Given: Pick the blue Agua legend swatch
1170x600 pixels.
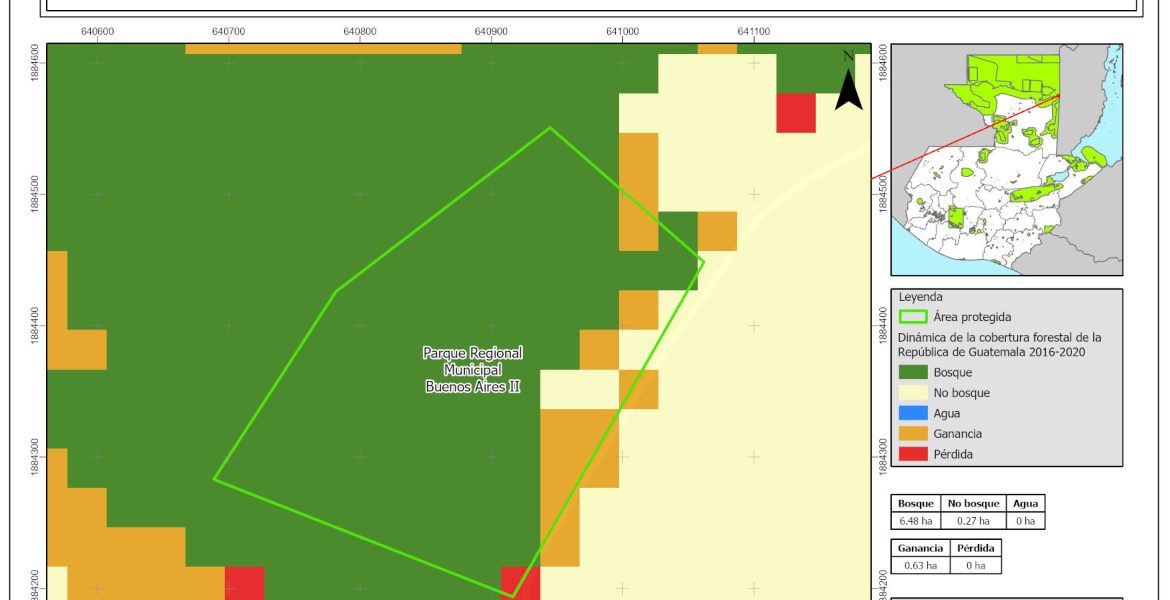Looking at the screenshot, I should (912, 413).
